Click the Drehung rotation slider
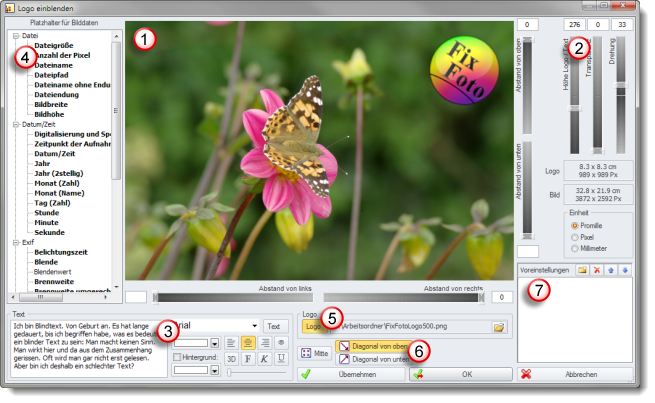The height and width of the screenshot is (403, 655). [x=621, y=95]
